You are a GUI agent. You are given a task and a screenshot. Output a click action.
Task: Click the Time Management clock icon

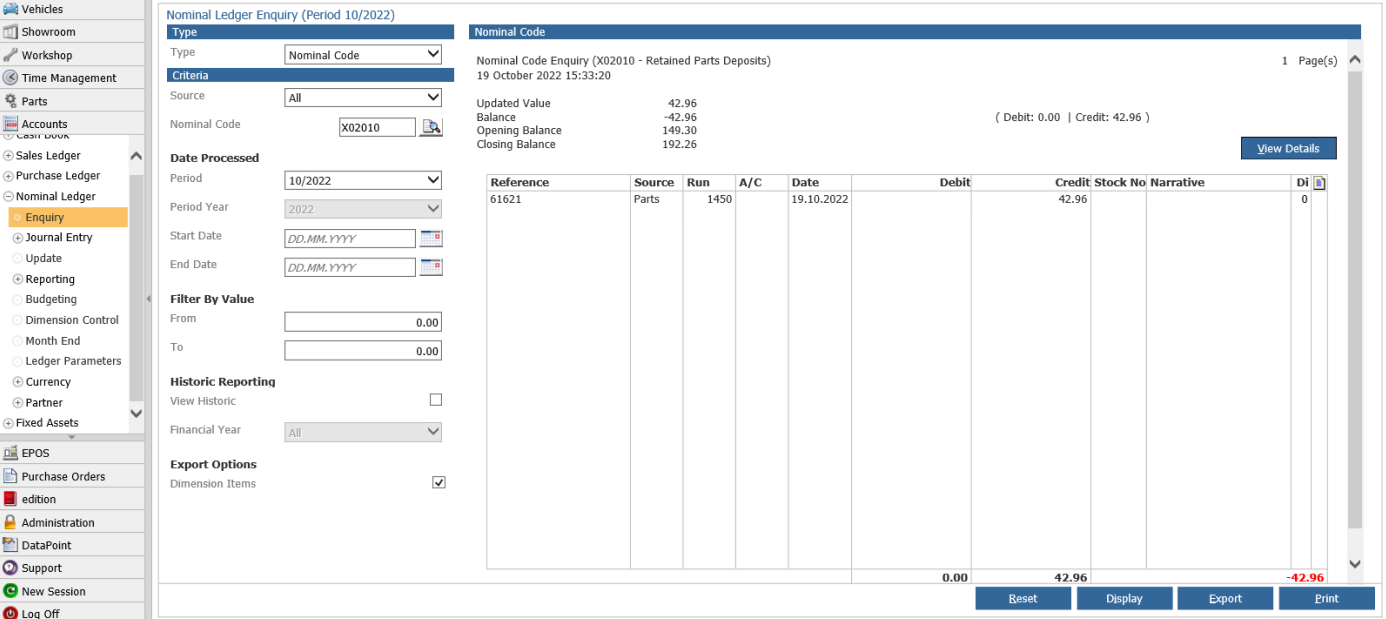click(x=10, y=78)
